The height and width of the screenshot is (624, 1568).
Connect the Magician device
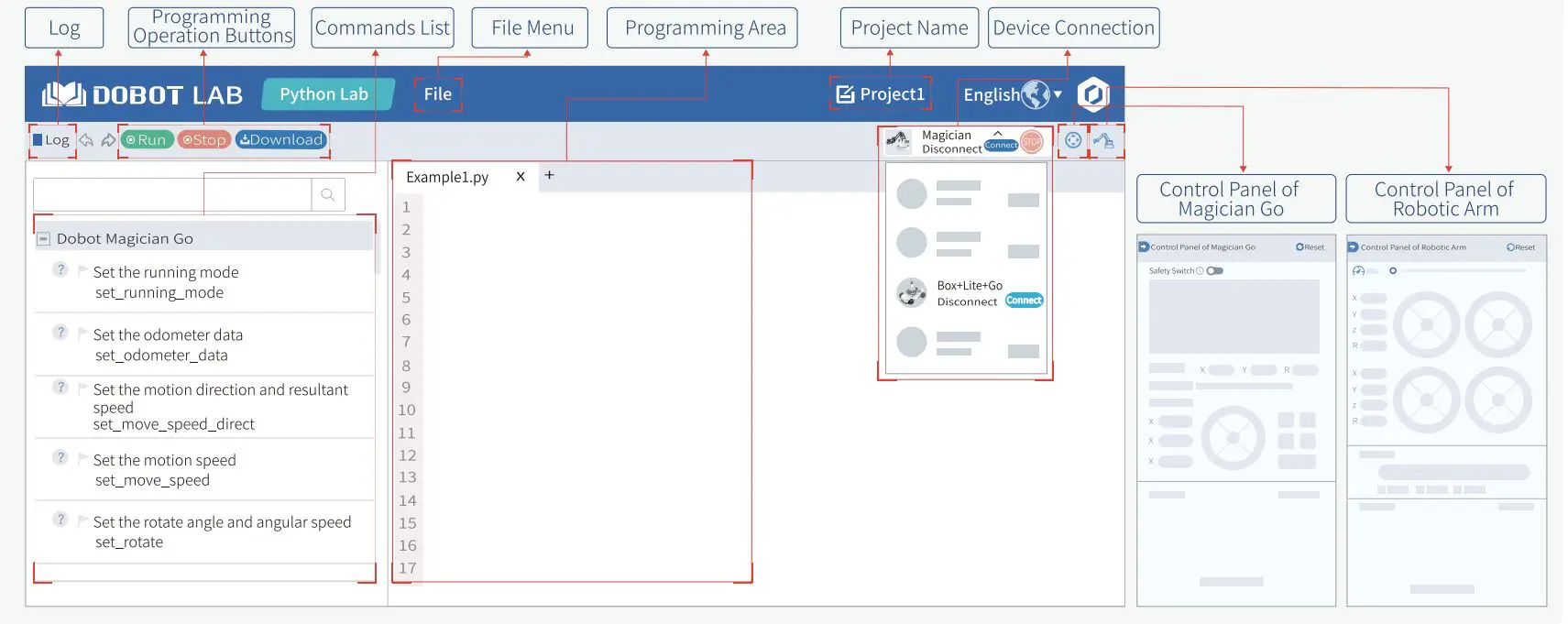click(1001, 145)
